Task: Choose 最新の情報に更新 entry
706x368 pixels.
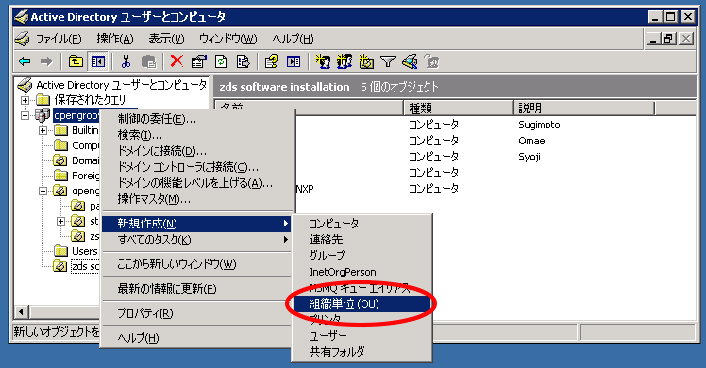Action: coord(198,289)
